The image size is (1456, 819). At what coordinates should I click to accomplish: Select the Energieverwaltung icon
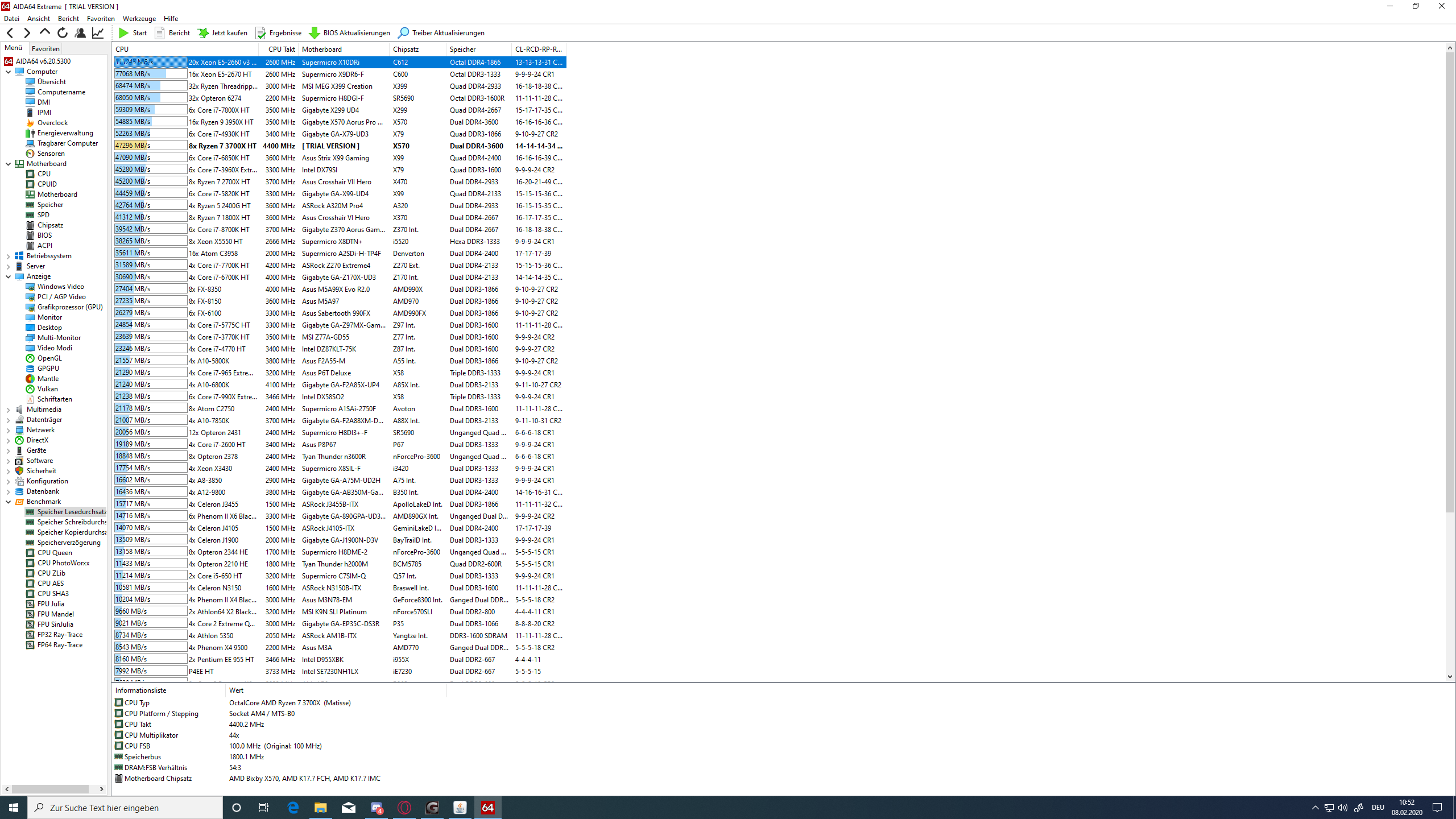[x=30, y=133]
